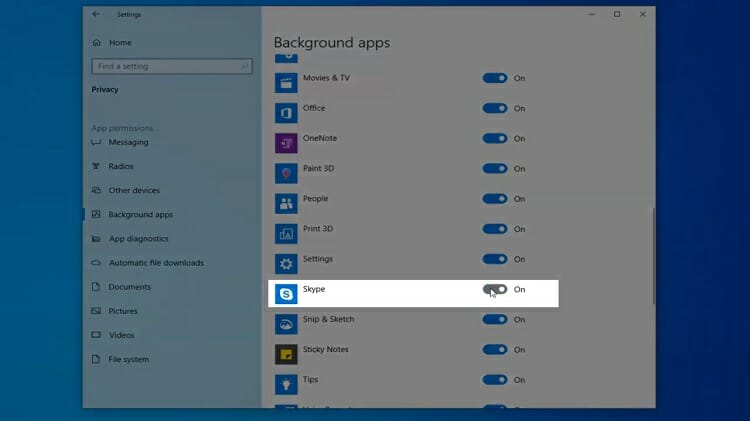Click the search magnifier icon
The width and height of the screenshot is (750, 421).
[244, 66]
